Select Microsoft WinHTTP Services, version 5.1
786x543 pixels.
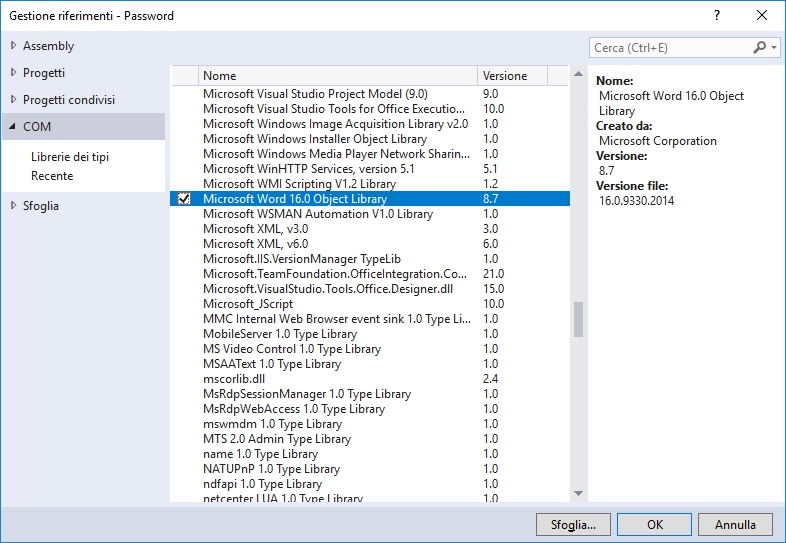click(369, 169)
